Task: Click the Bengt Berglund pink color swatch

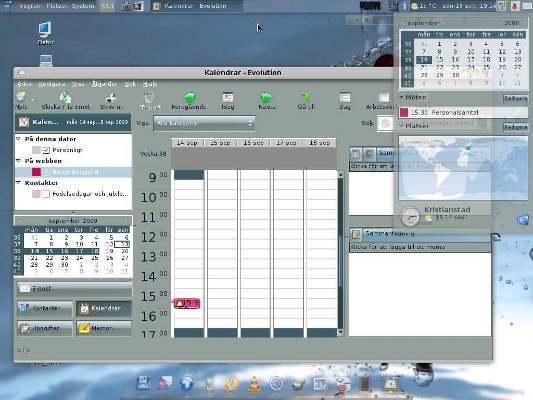Action: point(36,172)
